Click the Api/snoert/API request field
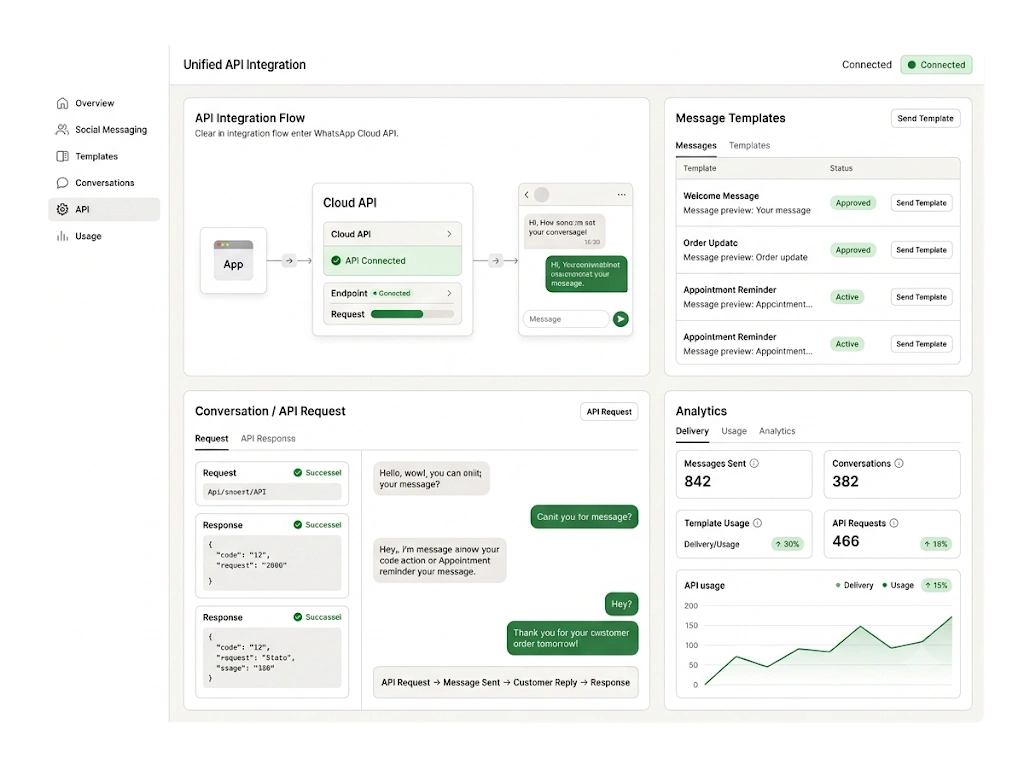Viewport: 1024px width, 765px height. pos(272,492)
